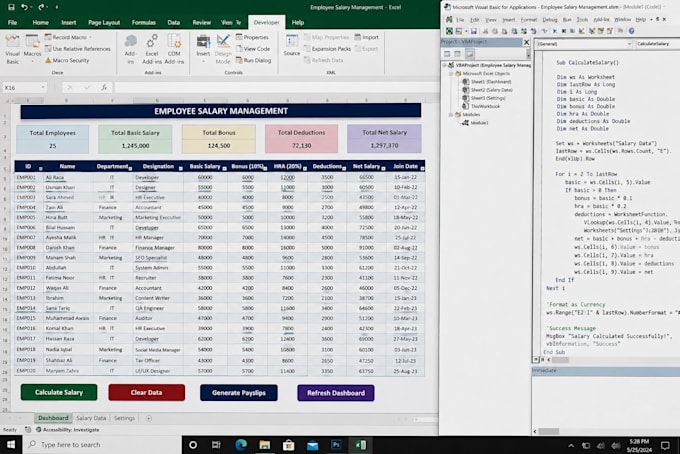This screenshot has width=680, height=454.
Task: Click Design Mode icon in VBA toolbar
Action: pos(582,31)
